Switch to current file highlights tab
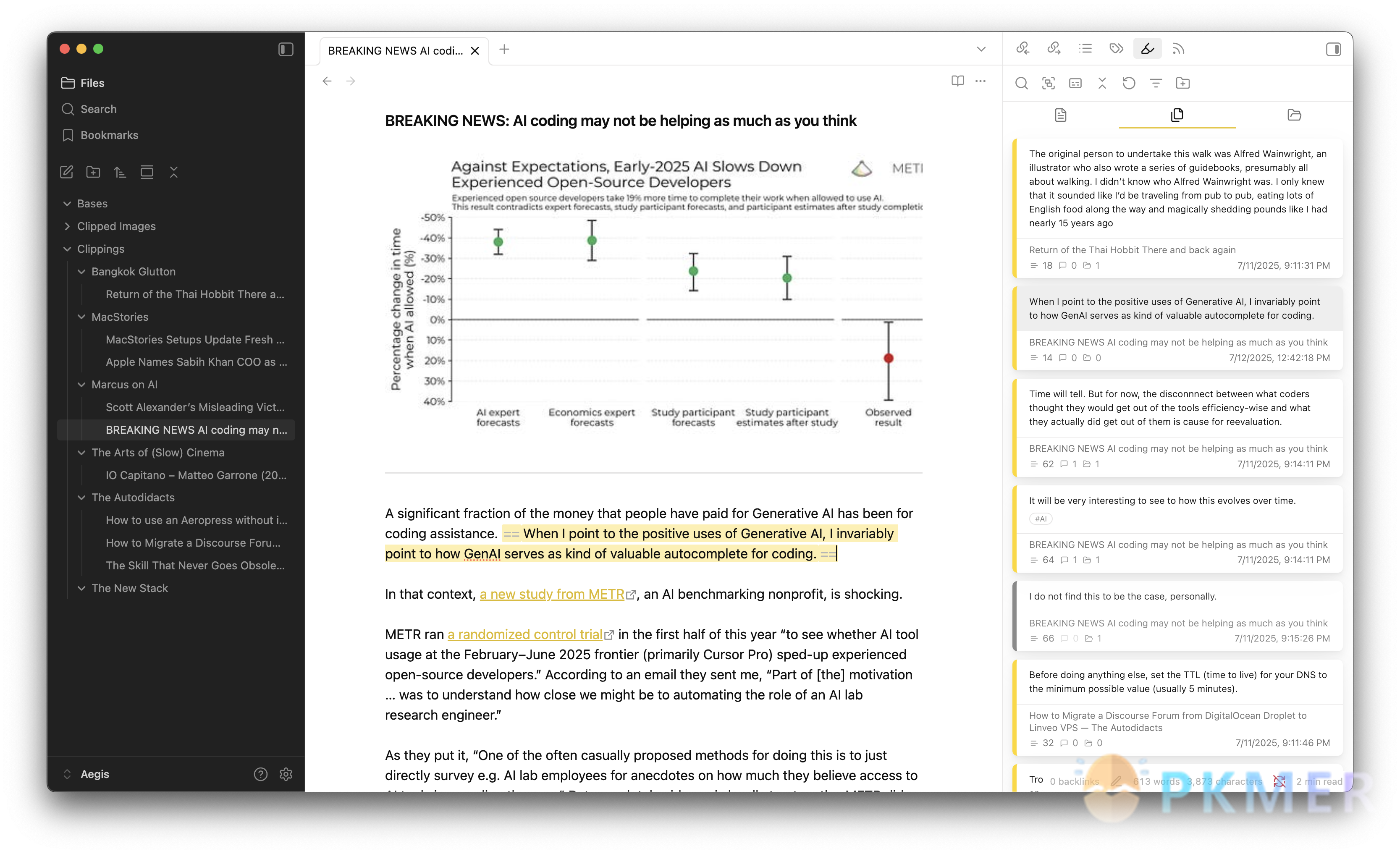Image resolution: width=1400 pixels, height=854 pixels. pos(1061,115)
